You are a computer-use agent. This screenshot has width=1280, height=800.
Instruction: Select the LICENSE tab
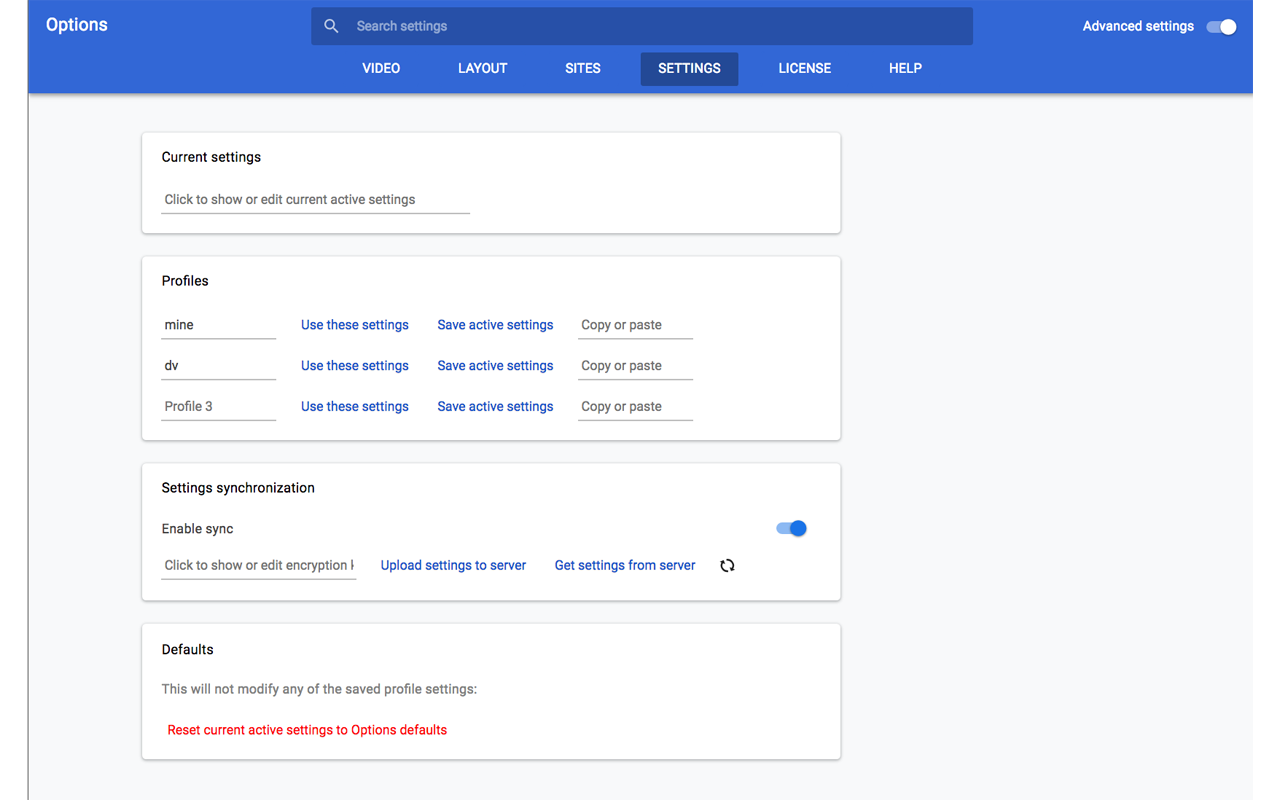coord(804,68)
